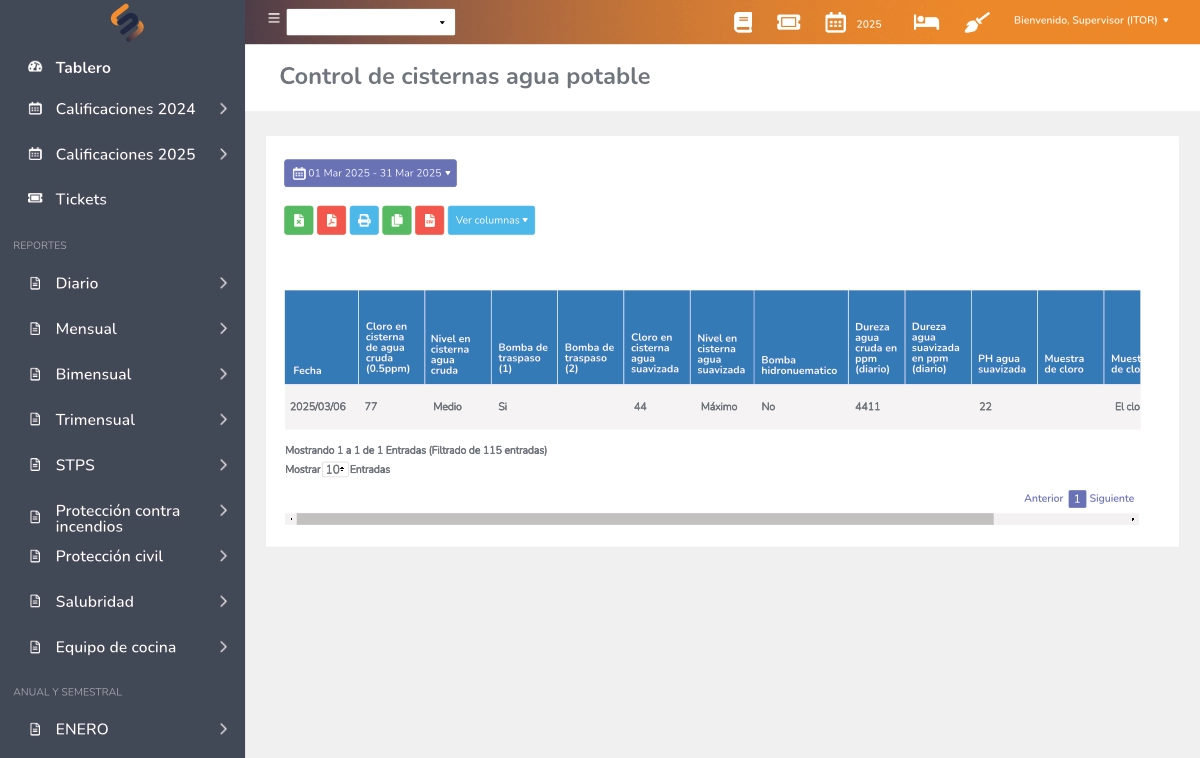Viewport: 1200px width, 758px height.
Task: Click the horizontal table scrollbar
Action: pos(644,519)
